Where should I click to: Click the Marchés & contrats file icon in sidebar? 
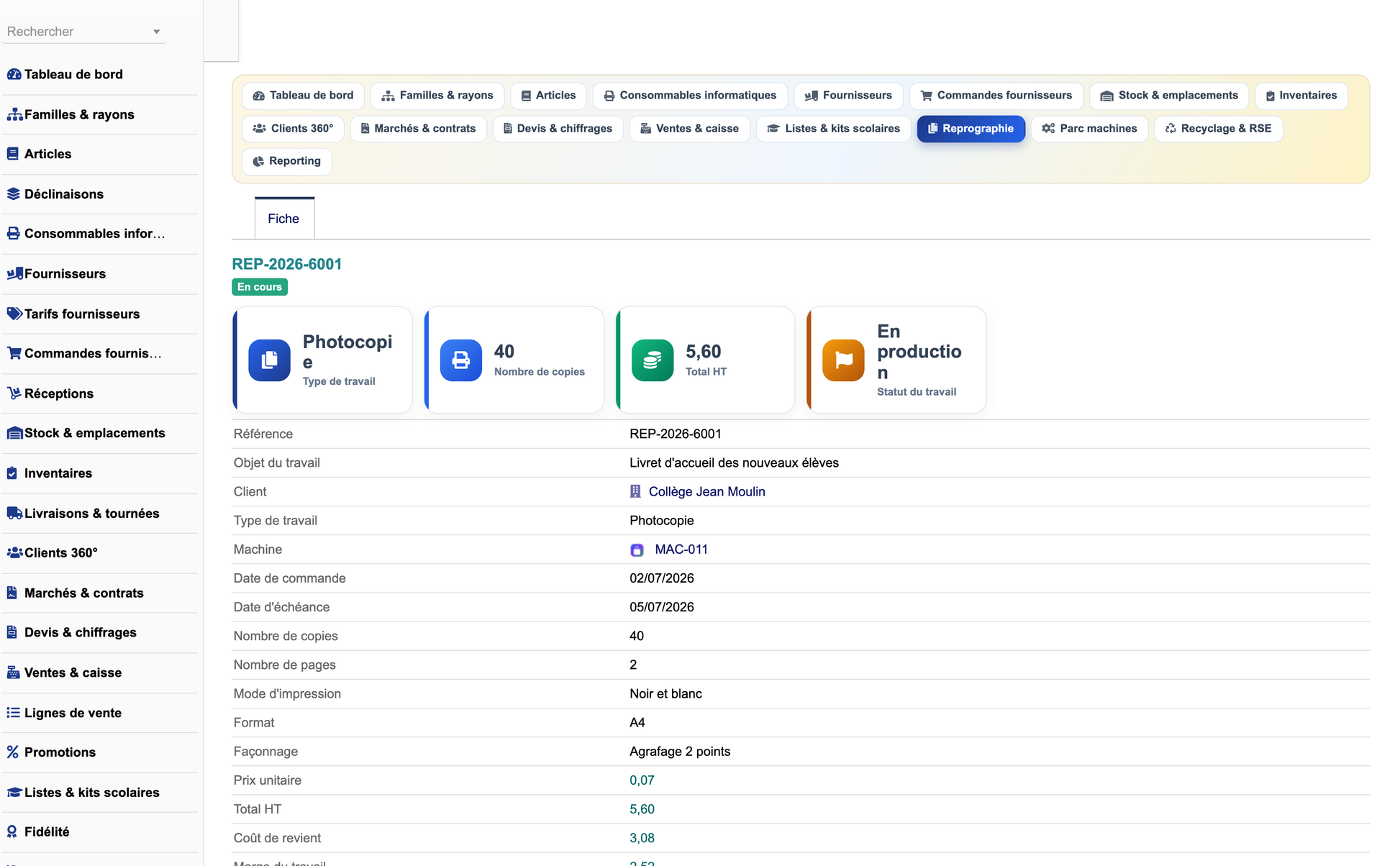click(x=12, y=593)
